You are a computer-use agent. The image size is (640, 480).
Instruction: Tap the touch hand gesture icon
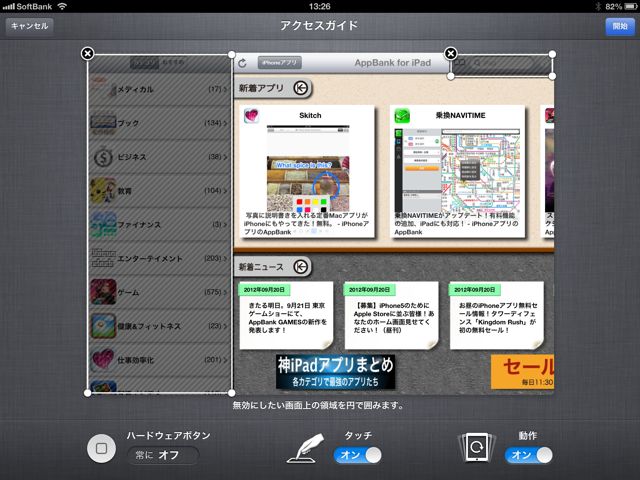[x=306, y=448]
